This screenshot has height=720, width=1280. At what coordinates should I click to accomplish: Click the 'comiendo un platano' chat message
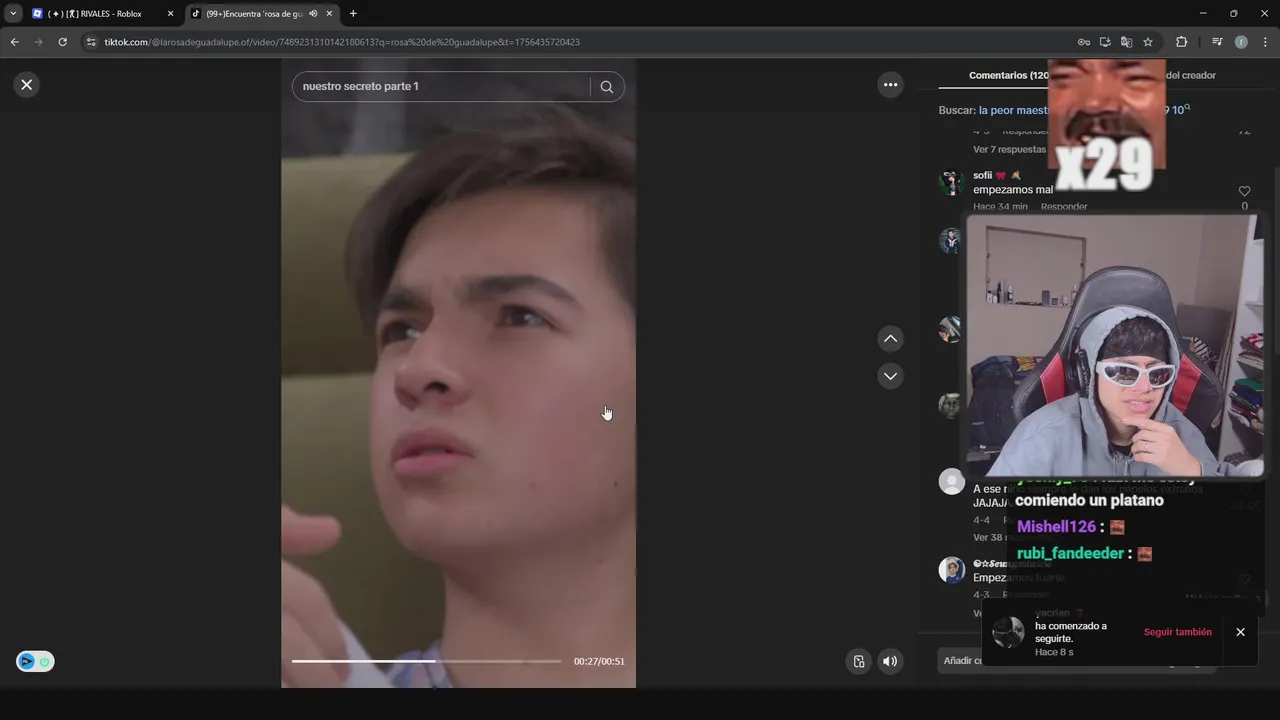point(1089,500)
